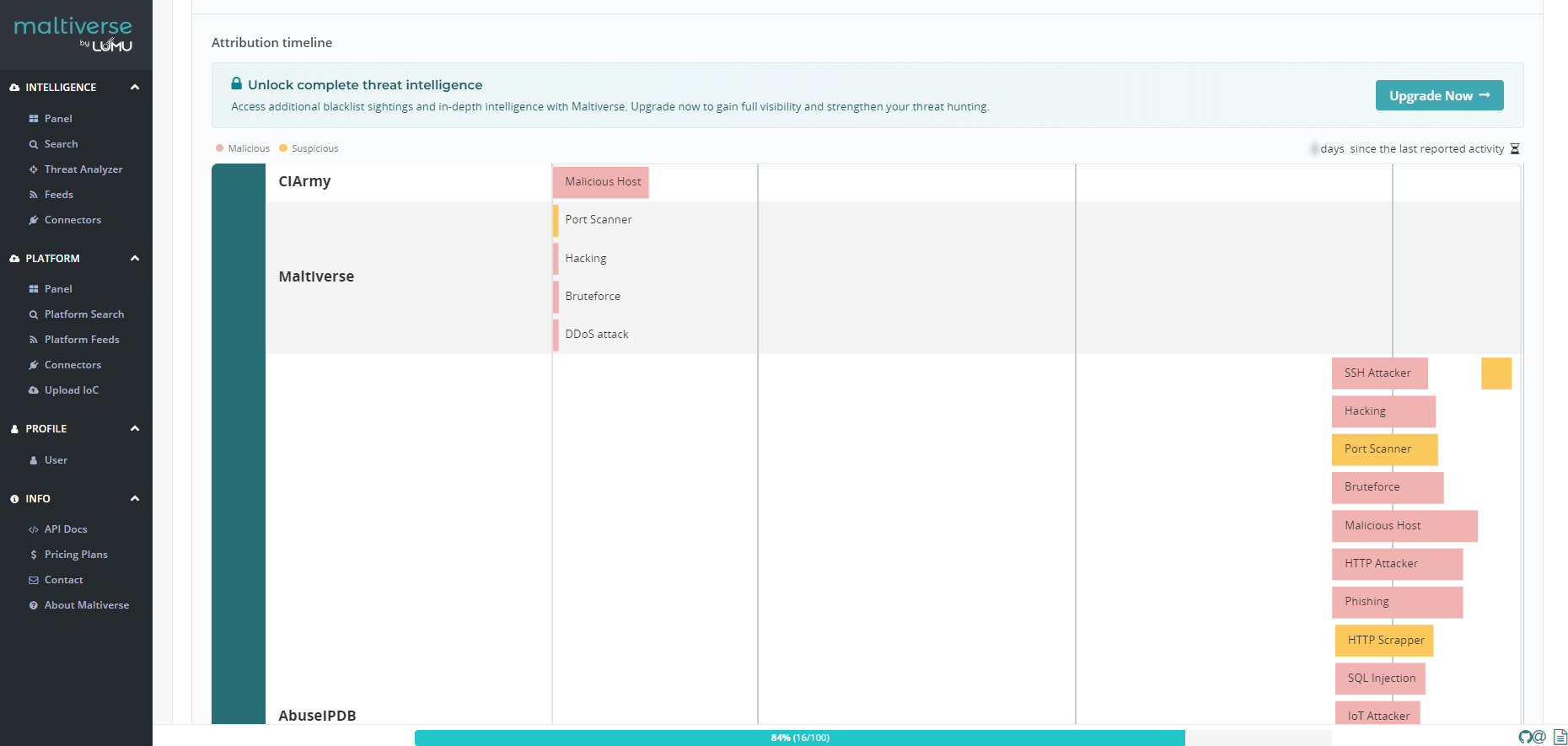The image size is (1568, 746).
Task: Collapse the Intelligence section chevron
Action: (135, 87)
